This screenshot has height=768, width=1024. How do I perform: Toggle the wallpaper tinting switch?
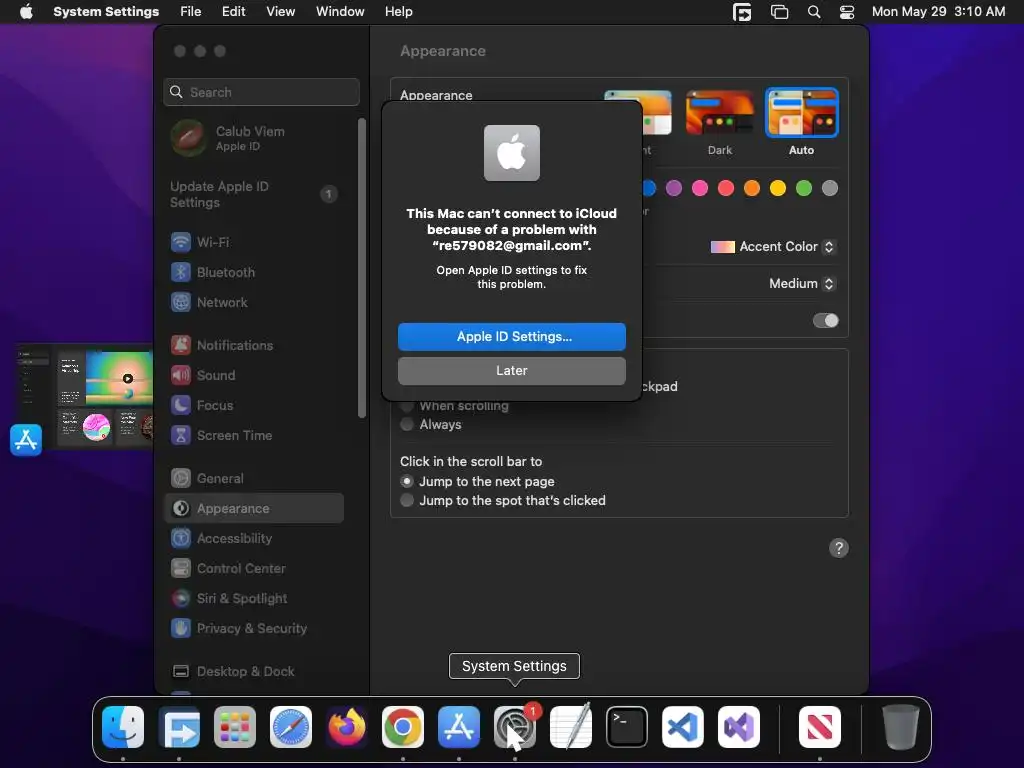click(825, 321)
